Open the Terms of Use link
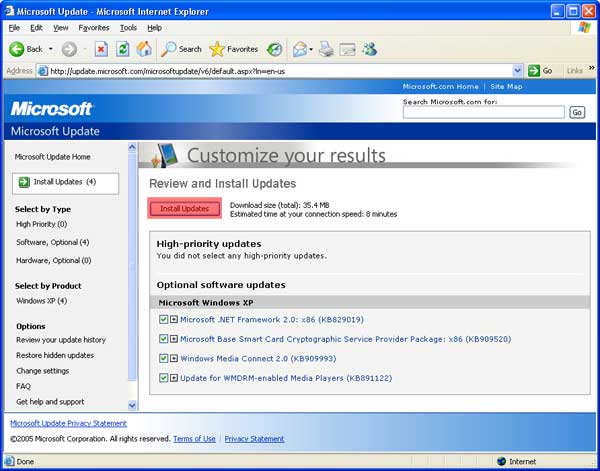This screenshot has height=471, width=600. click(194, 439)
